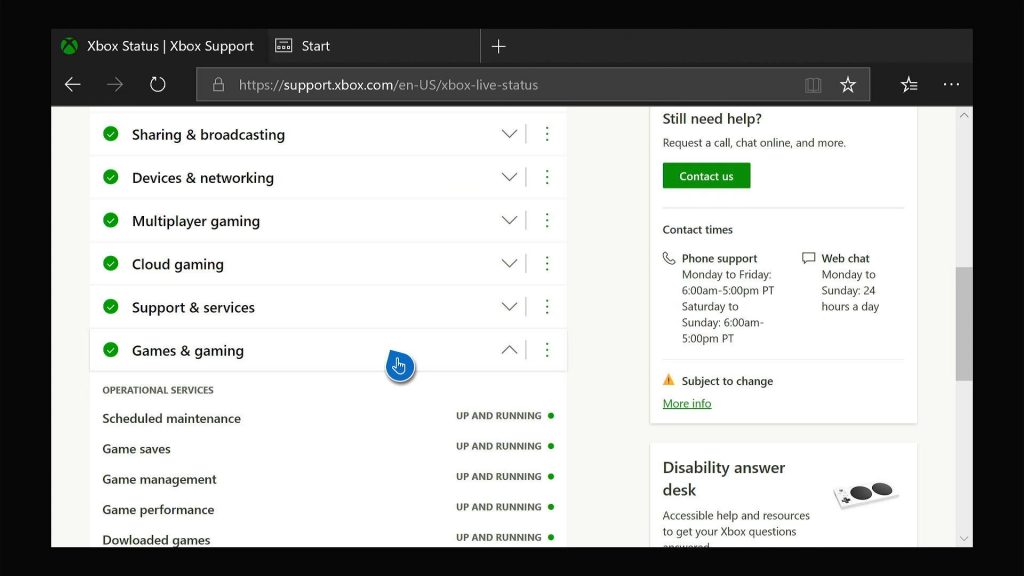The width and height of the screenshot is (1024, 576).
Task: Click the support.xbox.com address bar
Action: (x=533, y=85)
